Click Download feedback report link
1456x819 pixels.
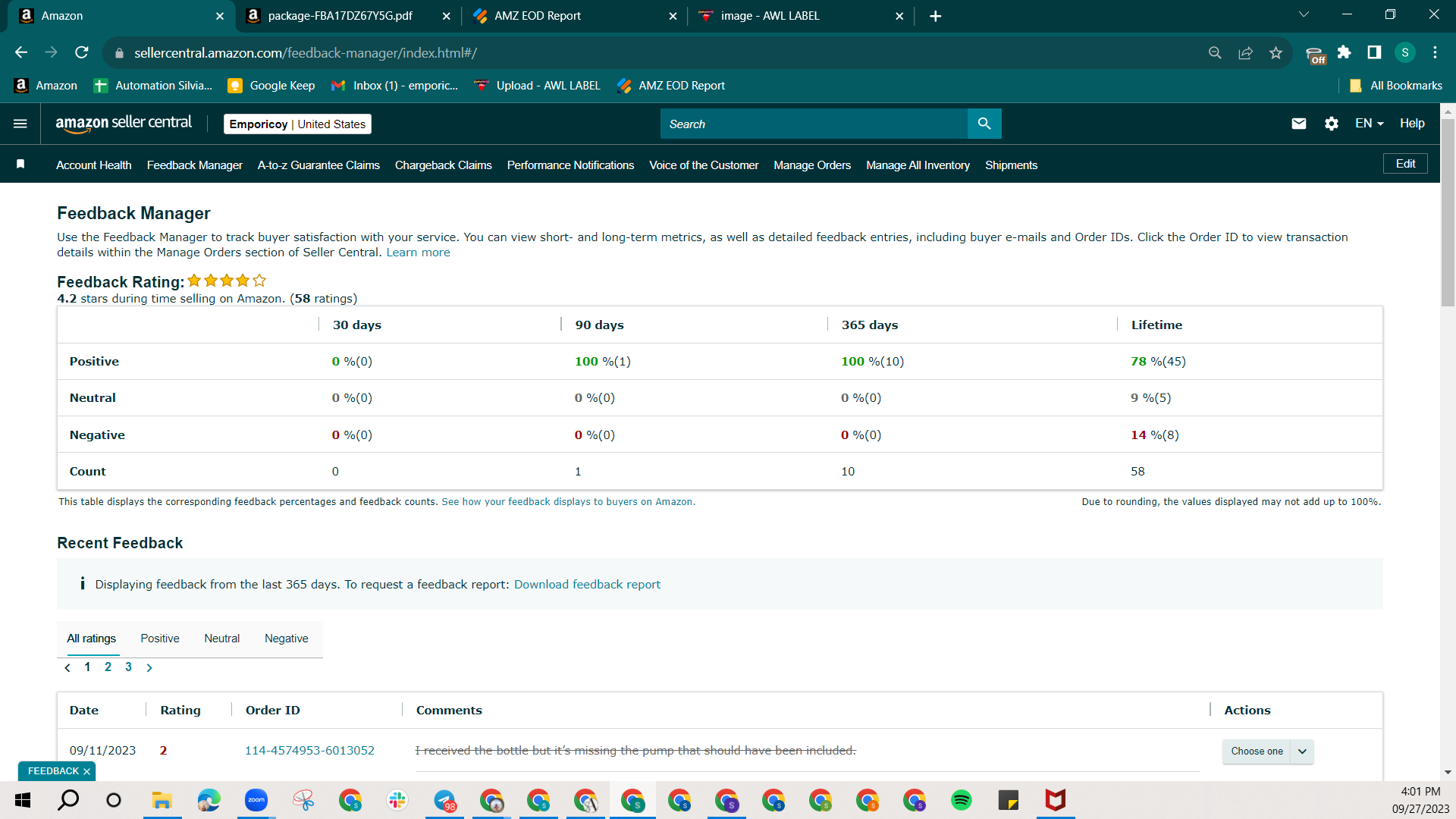587,585
